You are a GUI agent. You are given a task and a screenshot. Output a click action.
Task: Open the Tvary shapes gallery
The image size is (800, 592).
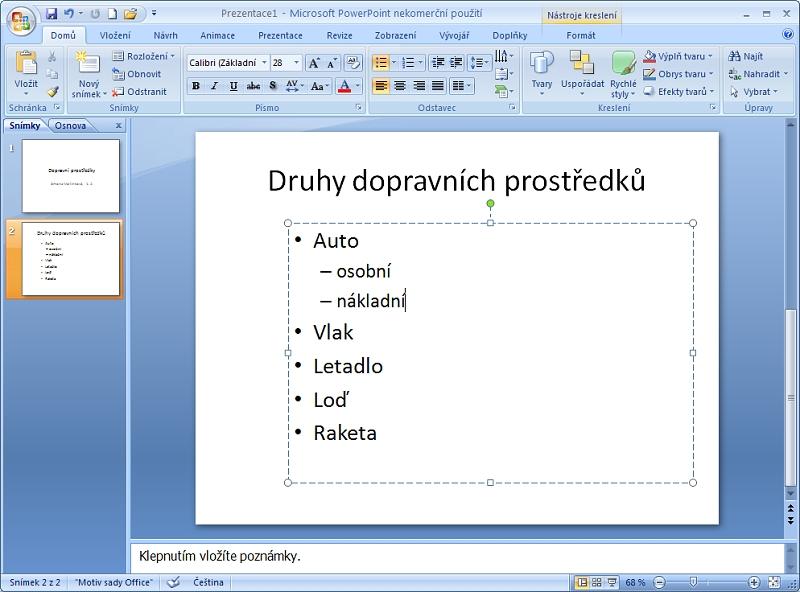tap(541, 73)
